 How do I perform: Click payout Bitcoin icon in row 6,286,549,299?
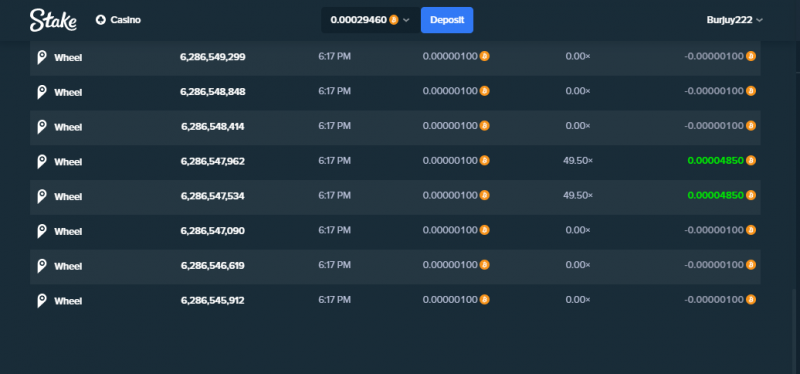[751, 56]
